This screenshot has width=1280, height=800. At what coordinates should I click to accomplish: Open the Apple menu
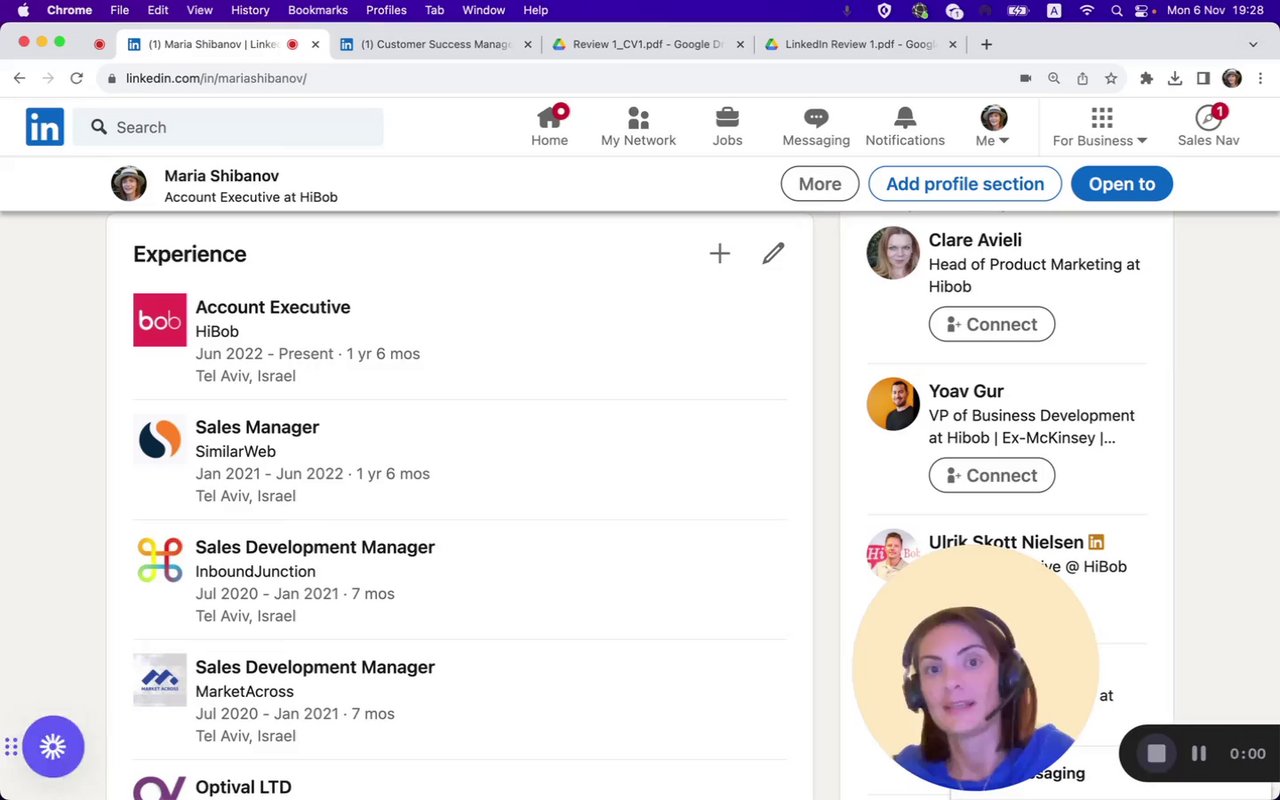(x=23, y=10)
